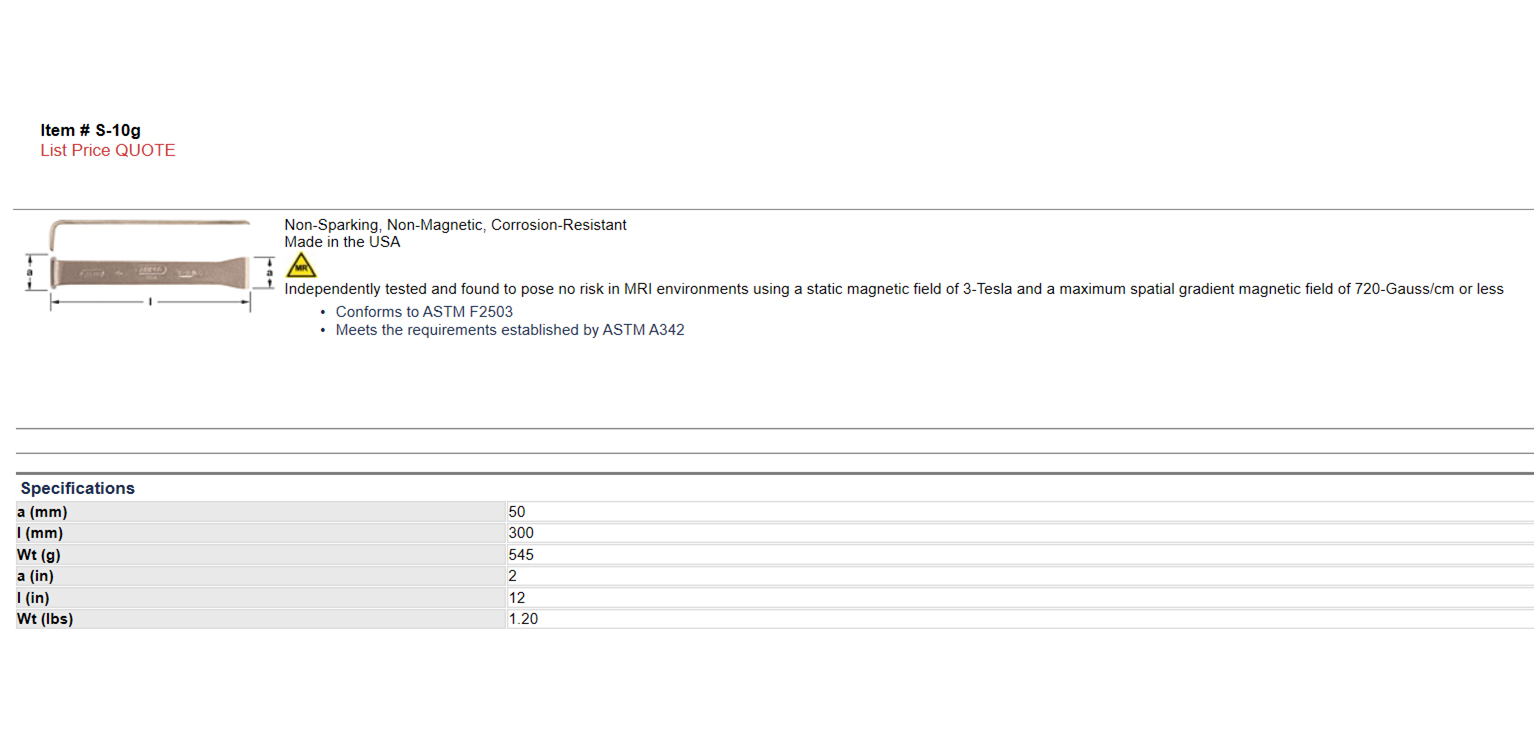Click the l (in) specification label

click(x=34, y=598)
